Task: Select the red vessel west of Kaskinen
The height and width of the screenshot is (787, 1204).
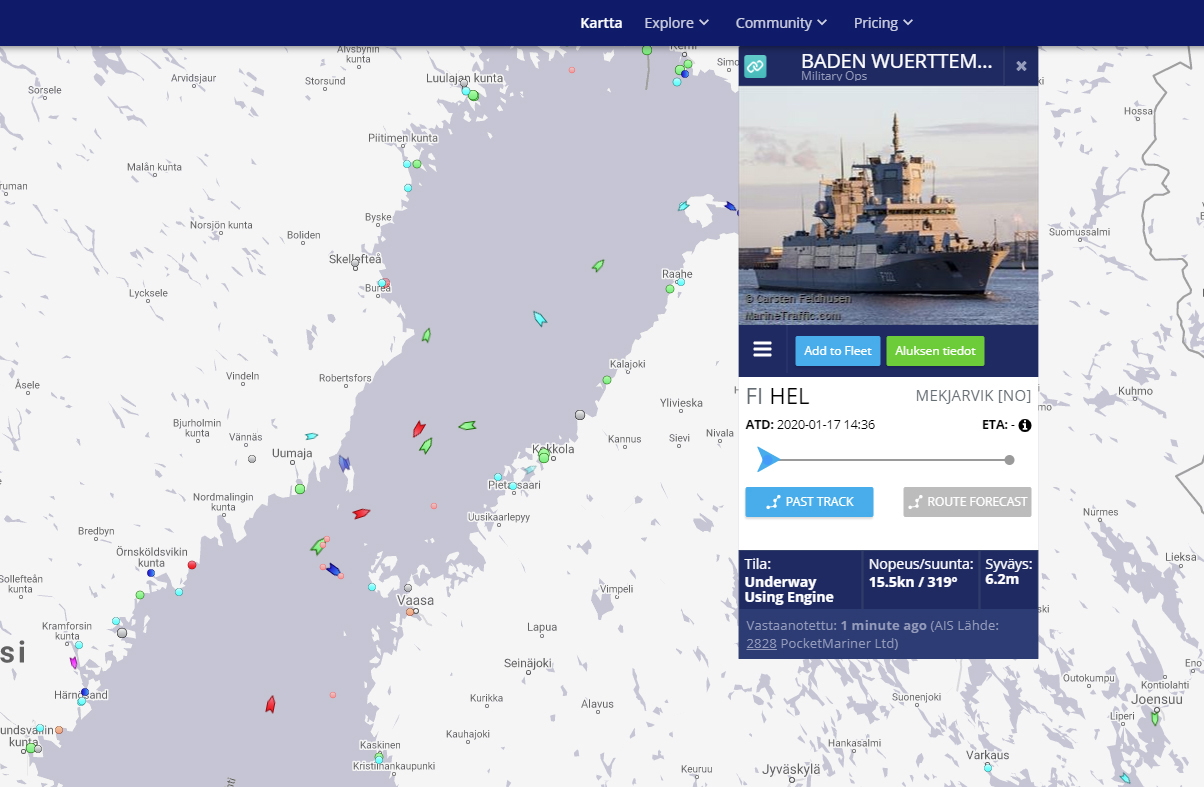Action: click(x=270, y=704)
